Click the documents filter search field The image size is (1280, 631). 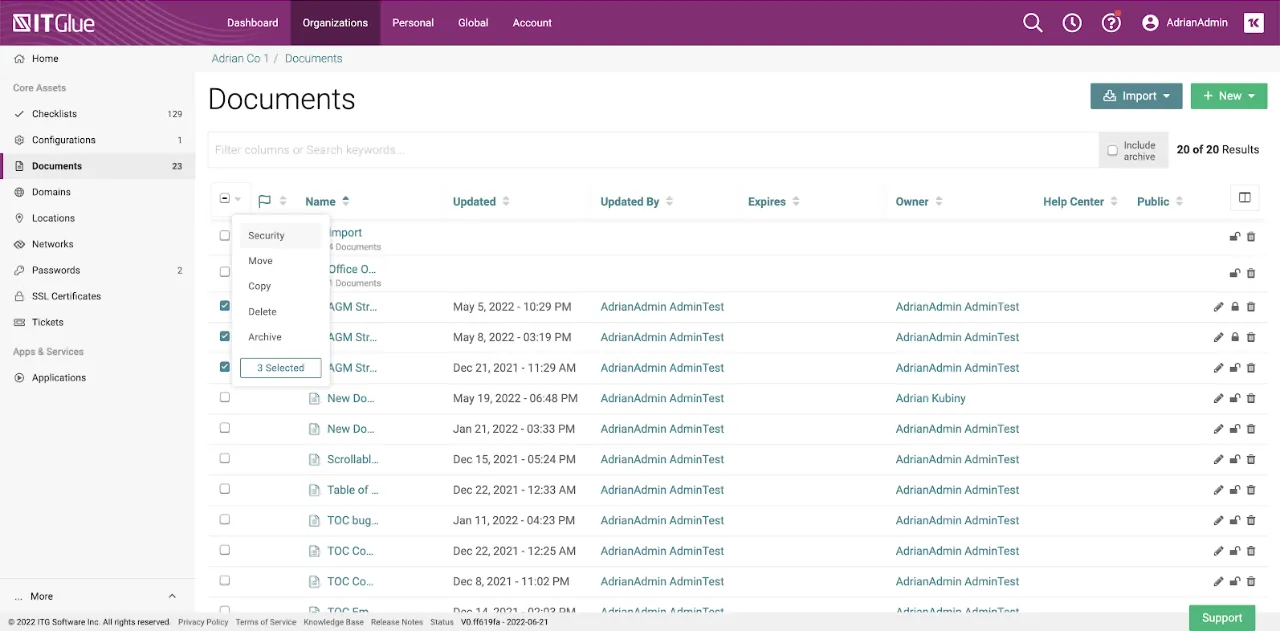[650, 150]
